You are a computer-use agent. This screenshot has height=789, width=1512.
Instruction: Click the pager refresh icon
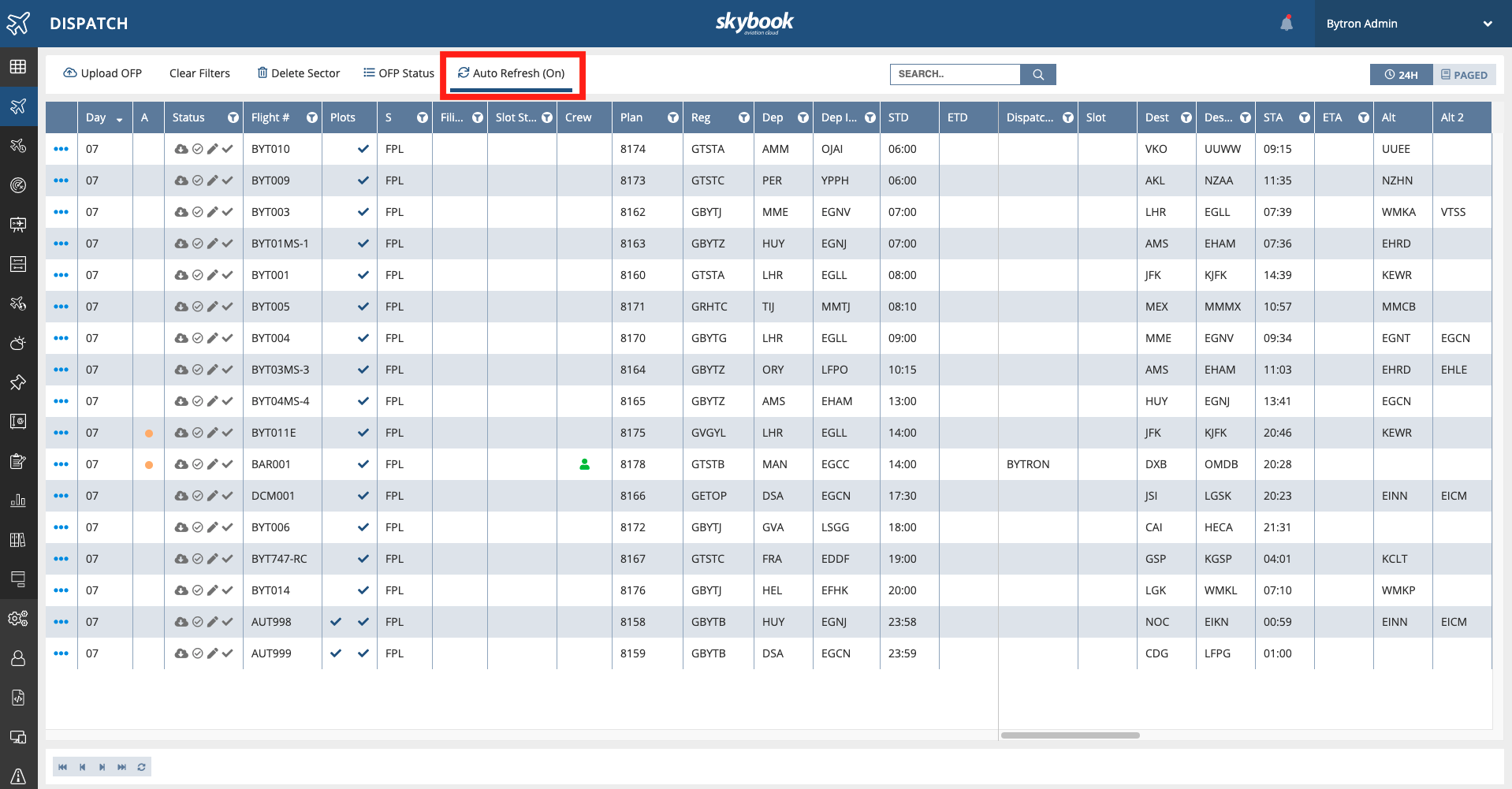142,767
